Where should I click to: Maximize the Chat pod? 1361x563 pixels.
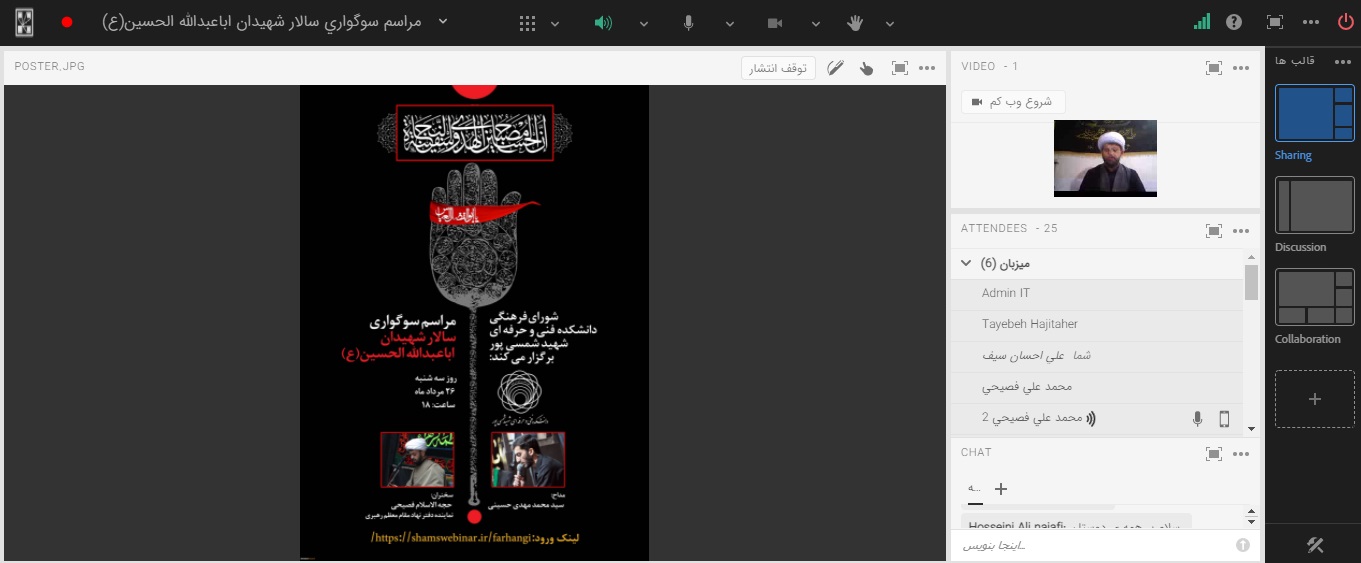click(x=1214, y=454)
